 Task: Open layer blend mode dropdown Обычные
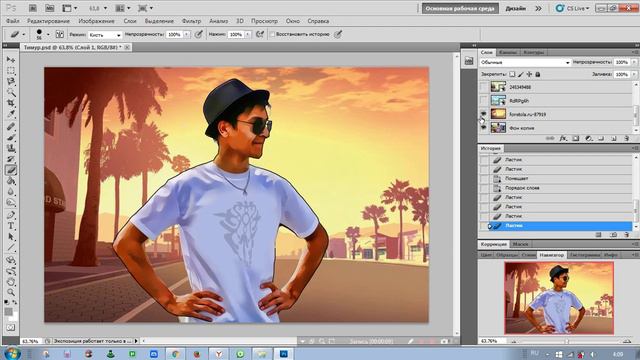pyautogui.click(x=525, y=62)
